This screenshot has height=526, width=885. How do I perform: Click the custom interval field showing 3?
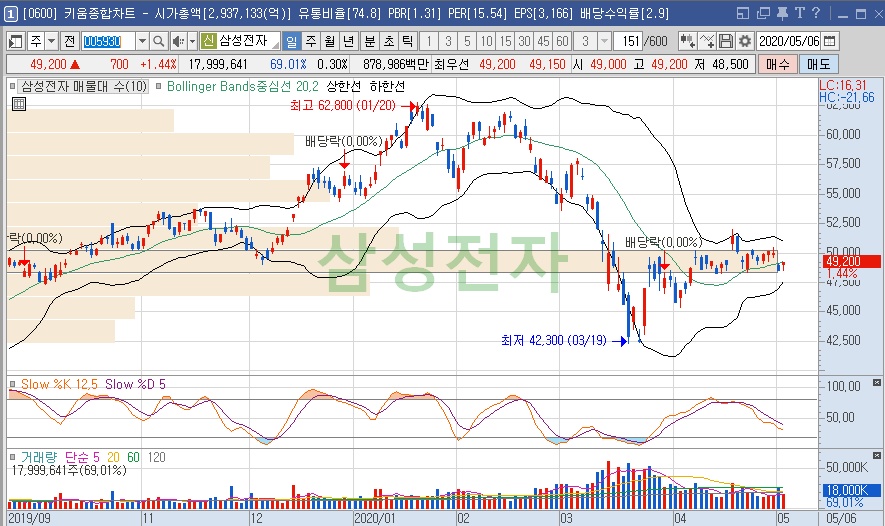[x=585, y=41]
